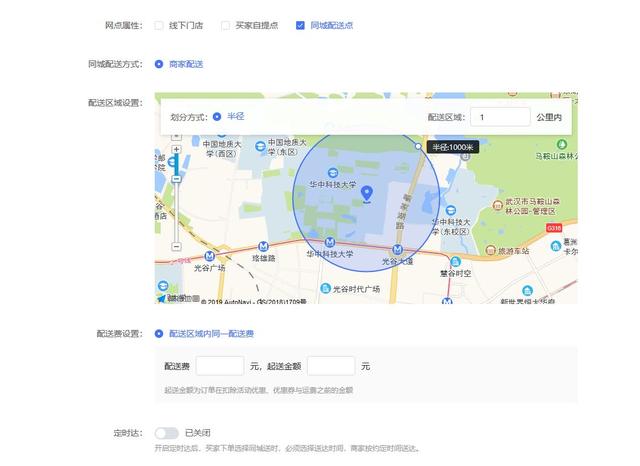Click the circle radius adjustment handle
Viewport: 640px width, 466px height.
pos(418,146)
